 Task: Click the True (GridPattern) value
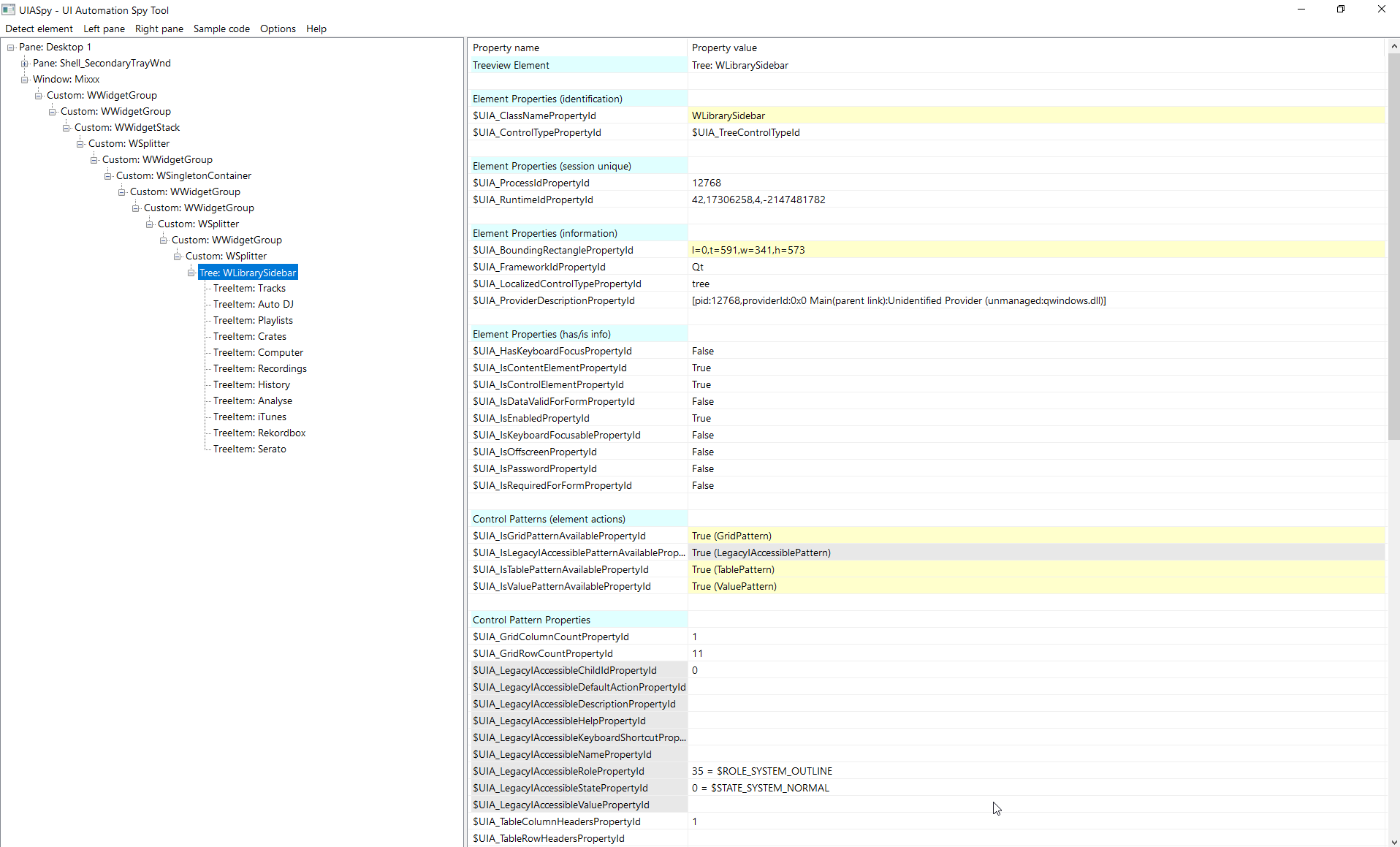(x=731, y=536)
